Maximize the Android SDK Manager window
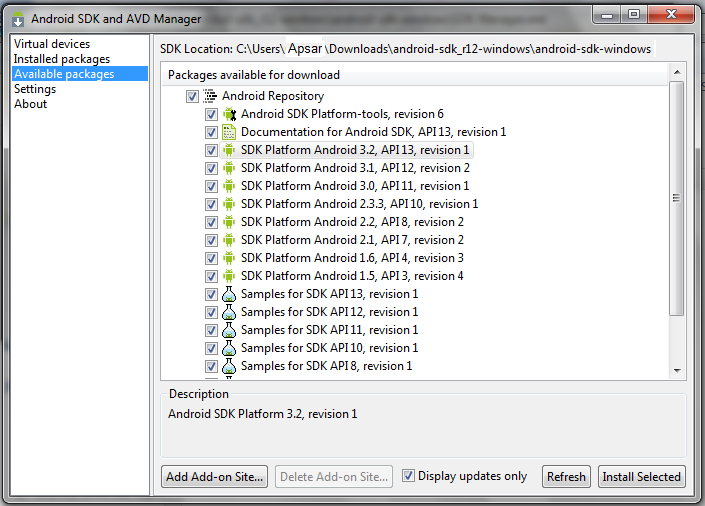Viewport: 705px width, 506px height. click(634, 15)
